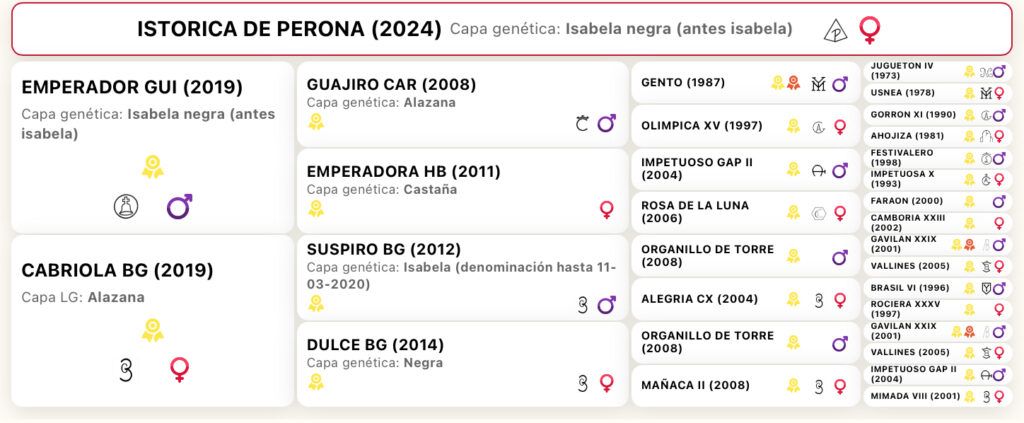The image size is (1024, 423).
Task: Select MIMADA VIII (2001) in last column
Action: point(938,396)
